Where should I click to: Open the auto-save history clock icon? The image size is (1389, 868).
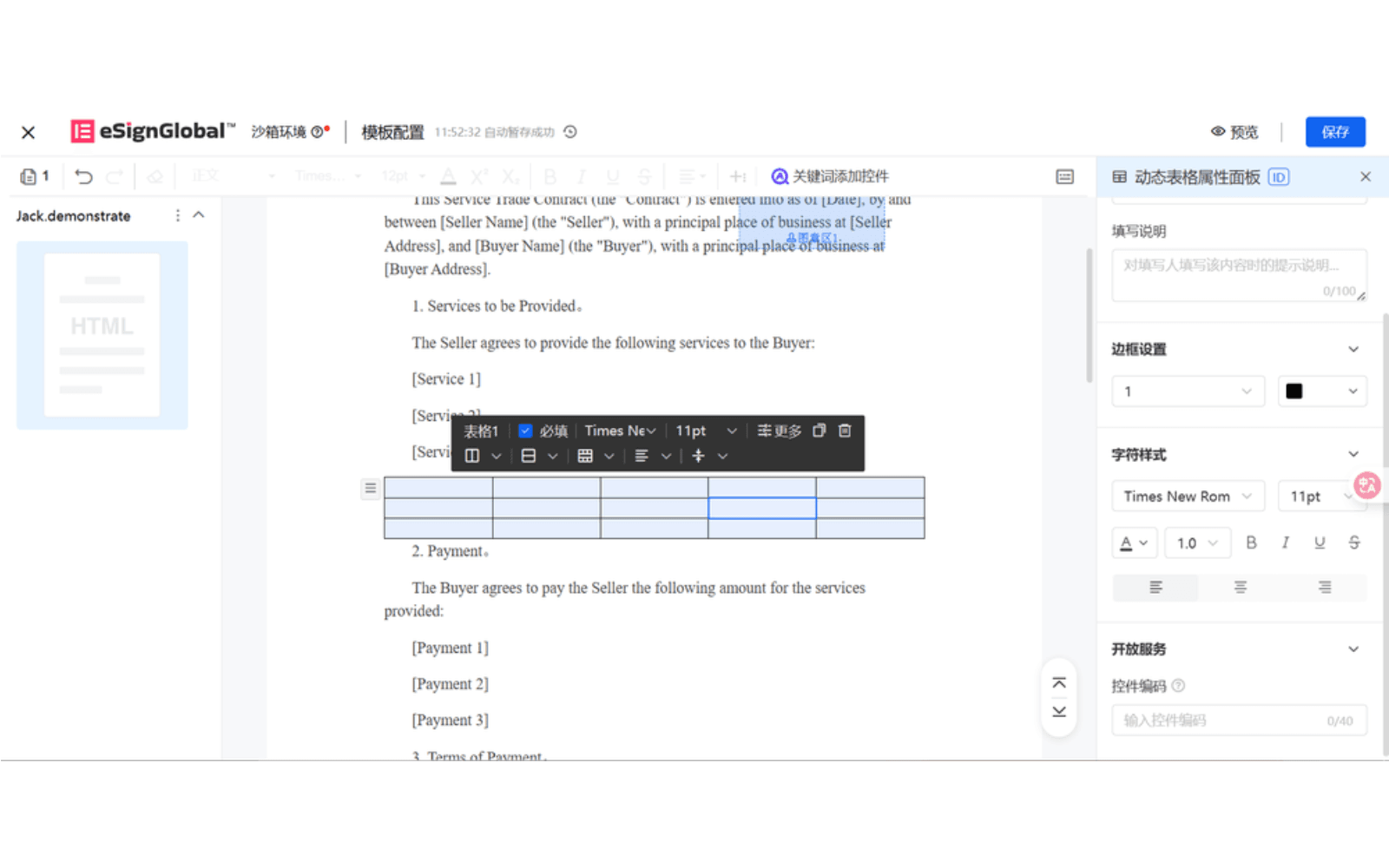(570, 132)
